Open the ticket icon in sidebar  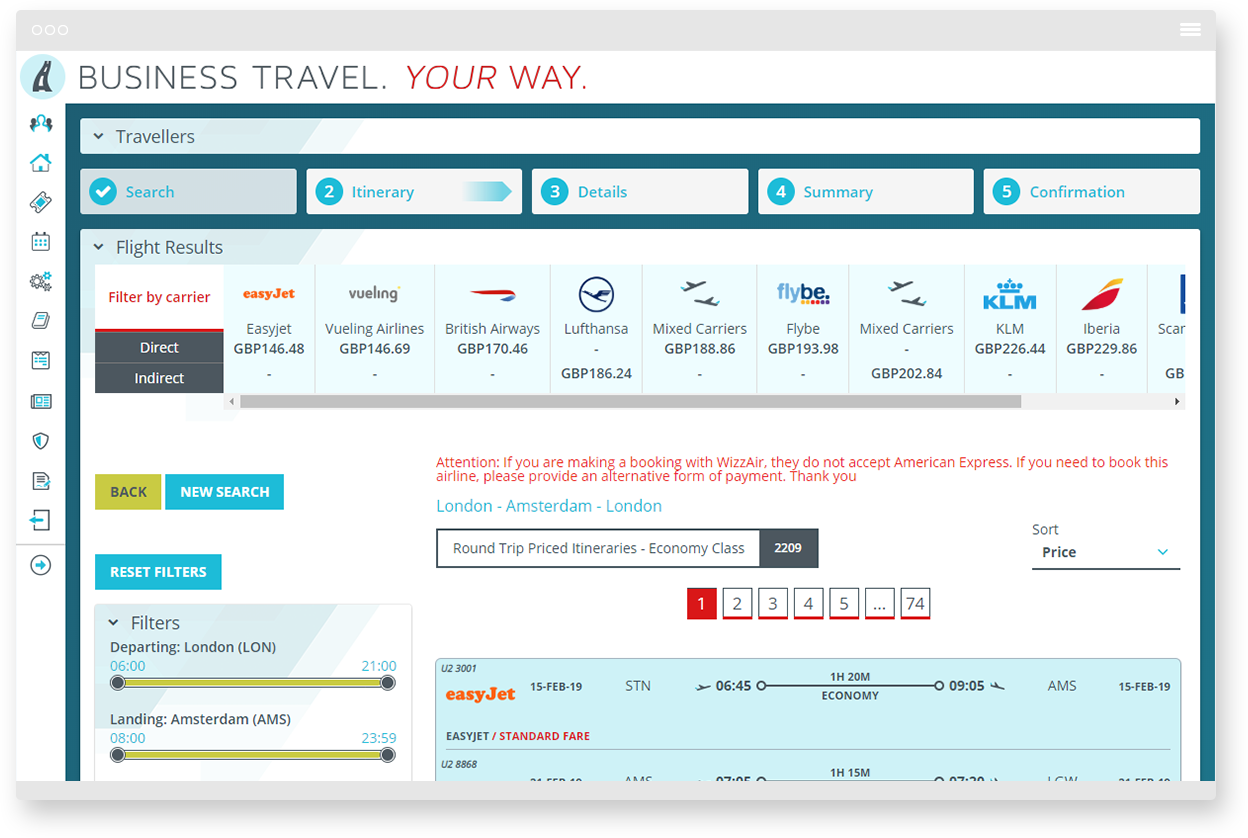pos(40,203)
